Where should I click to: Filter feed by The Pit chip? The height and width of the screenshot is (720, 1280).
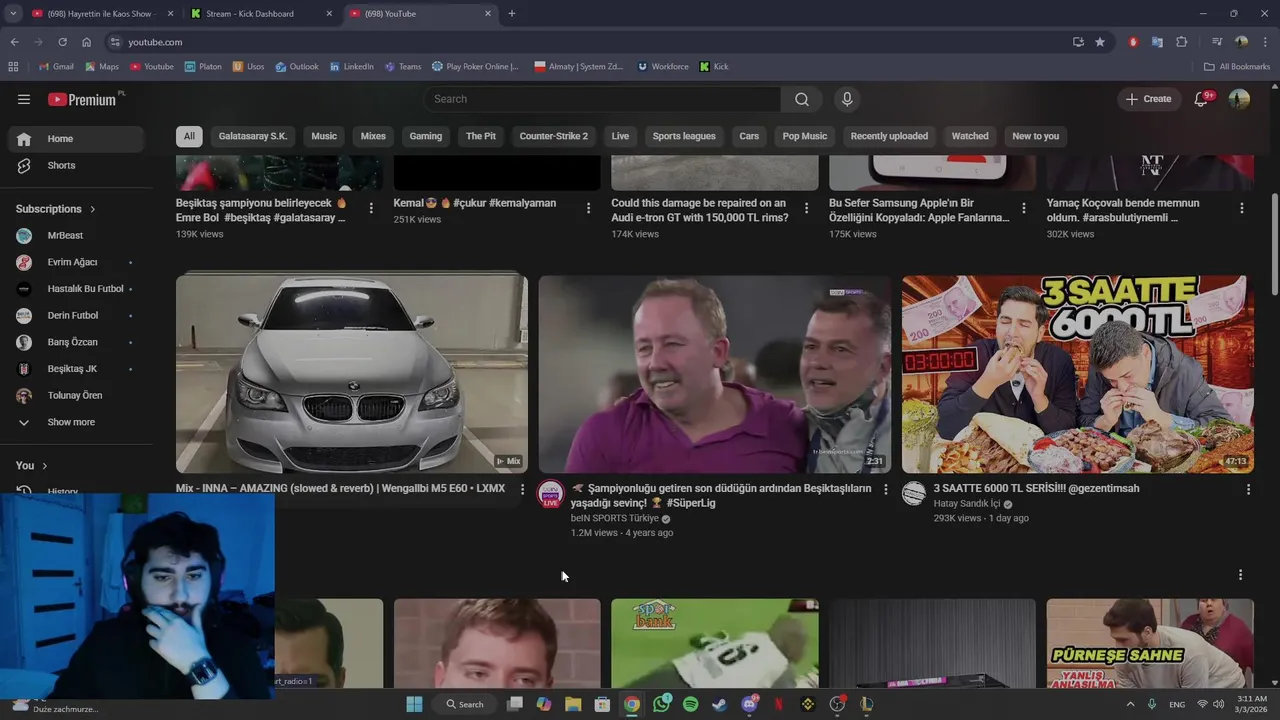481,136
